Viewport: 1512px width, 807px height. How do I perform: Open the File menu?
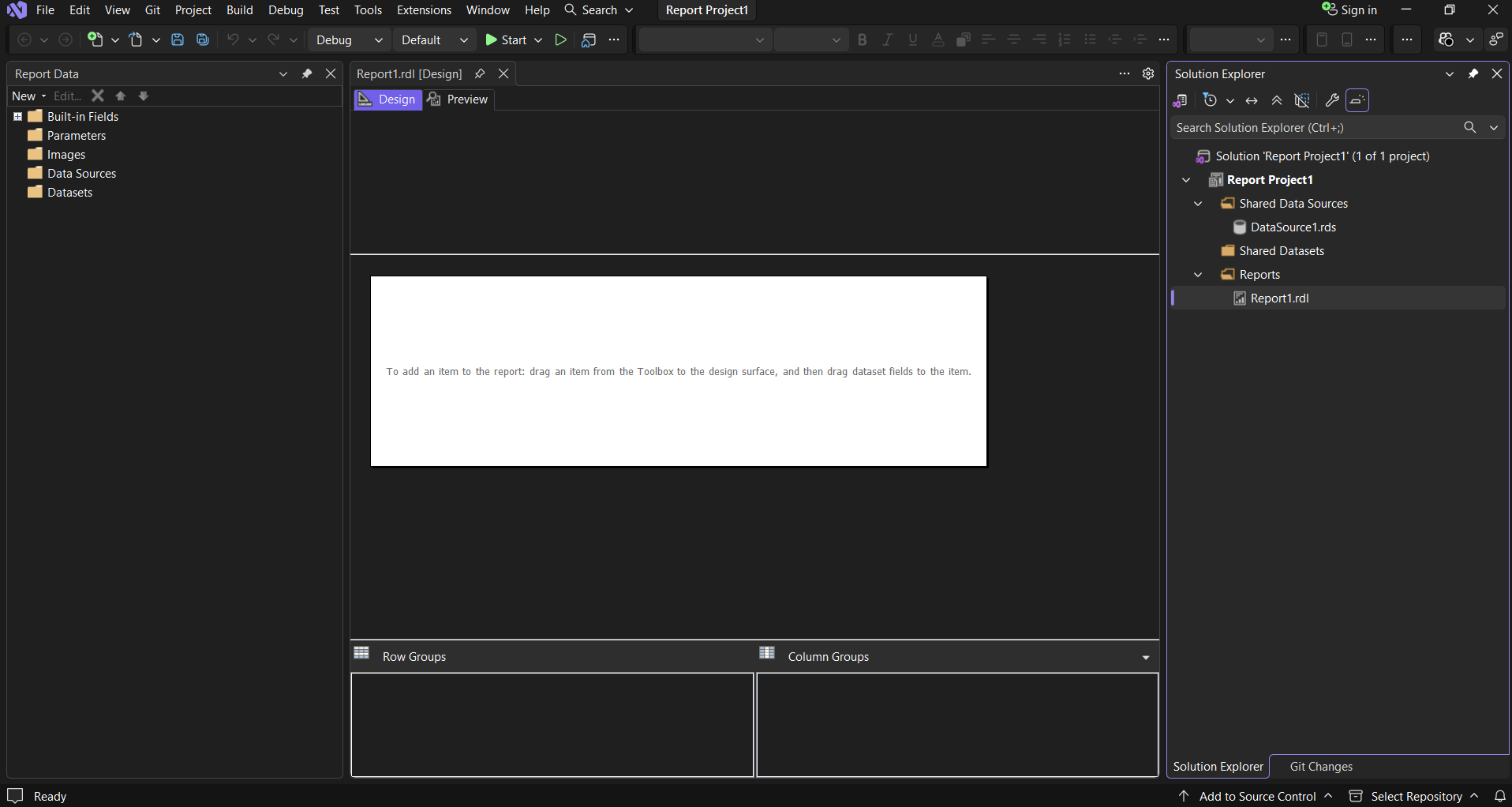(45, 9)
